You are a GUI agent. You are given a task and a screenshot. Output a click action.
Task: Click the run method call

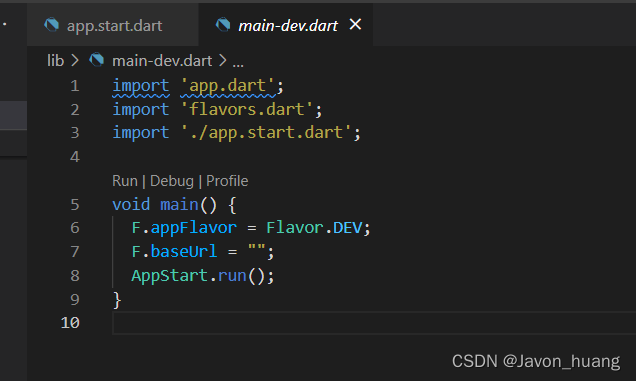point(232,276)
